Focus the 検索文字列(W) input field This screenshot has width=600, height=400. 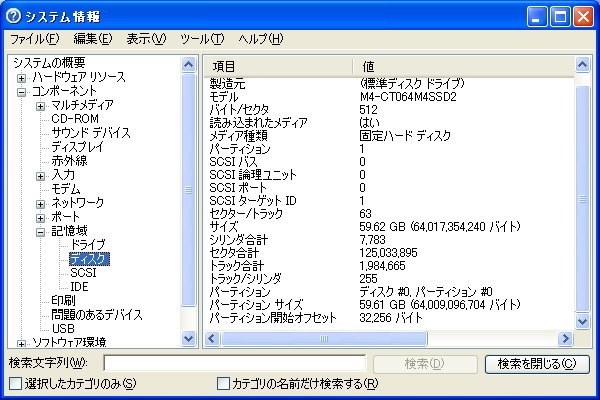click(235, 363)
